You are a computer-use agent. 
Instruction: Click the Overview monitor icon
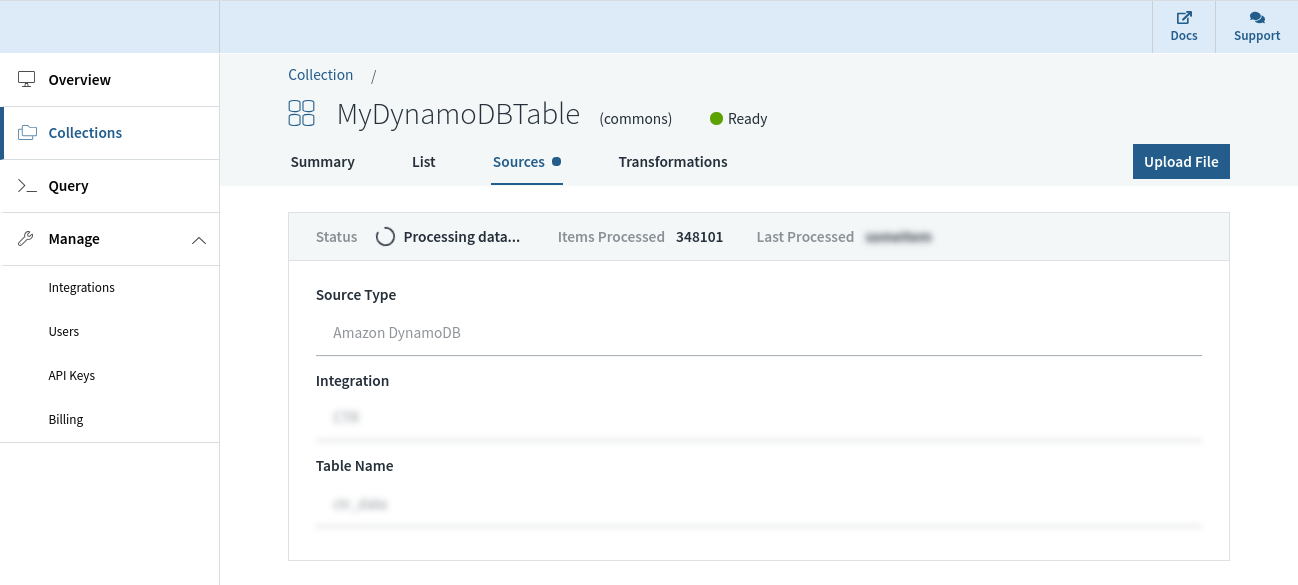pos(27,80)
